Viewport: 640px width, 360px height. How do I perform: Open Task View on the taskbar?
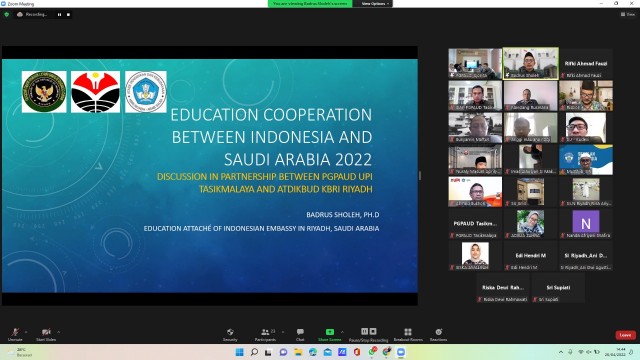pyautogui.click(x=268, y=352)
